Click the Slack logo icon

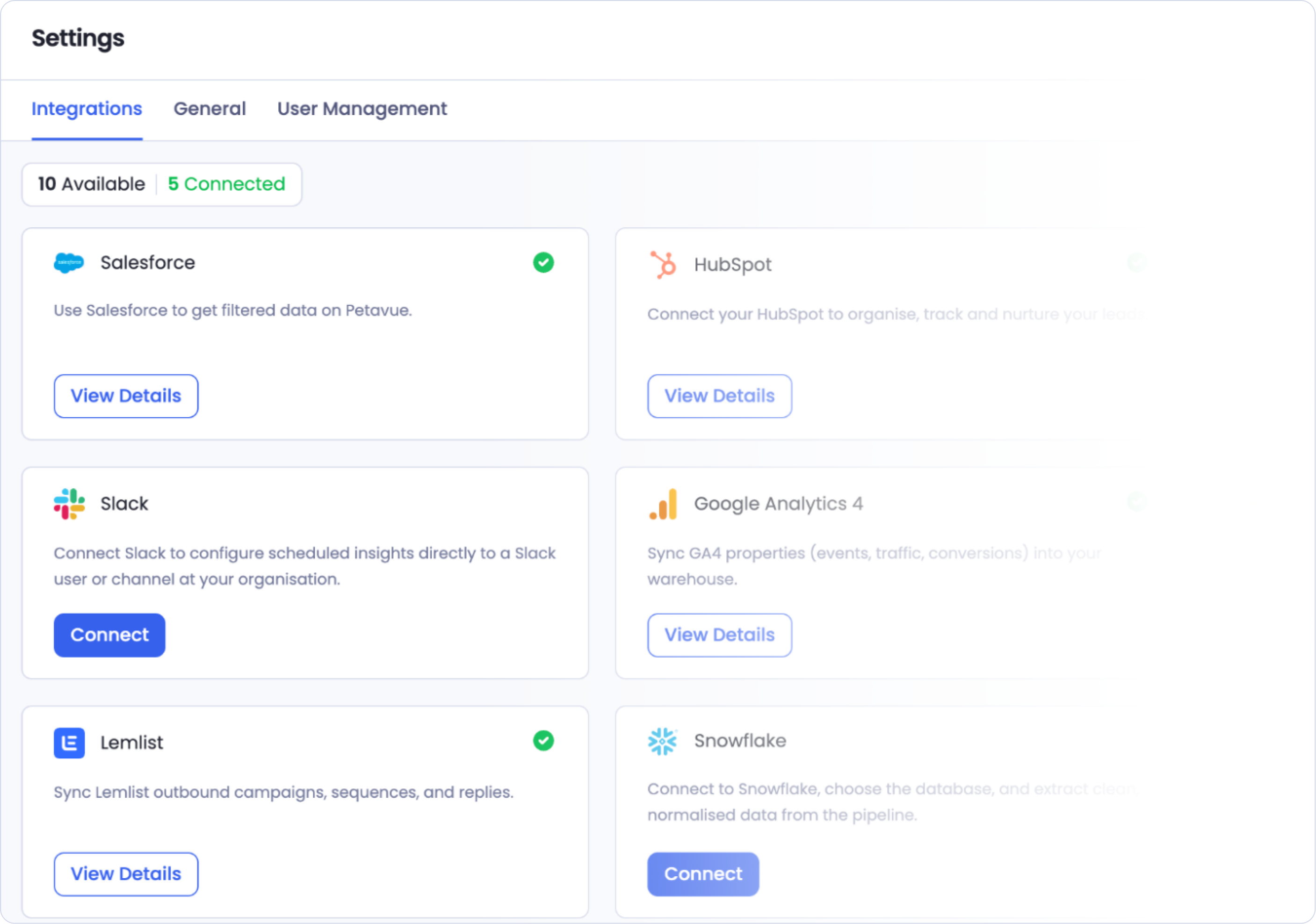[x=69, y=503]
